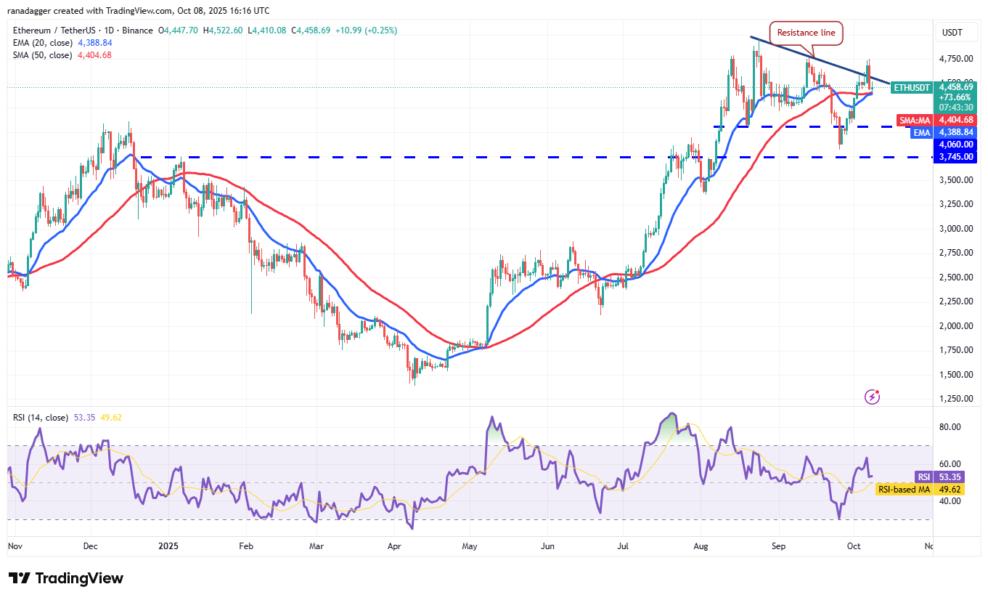This screenshot has width=988, height=600.
Task: Click the SMA:MA red price label
Action: (x=915, y=121)
